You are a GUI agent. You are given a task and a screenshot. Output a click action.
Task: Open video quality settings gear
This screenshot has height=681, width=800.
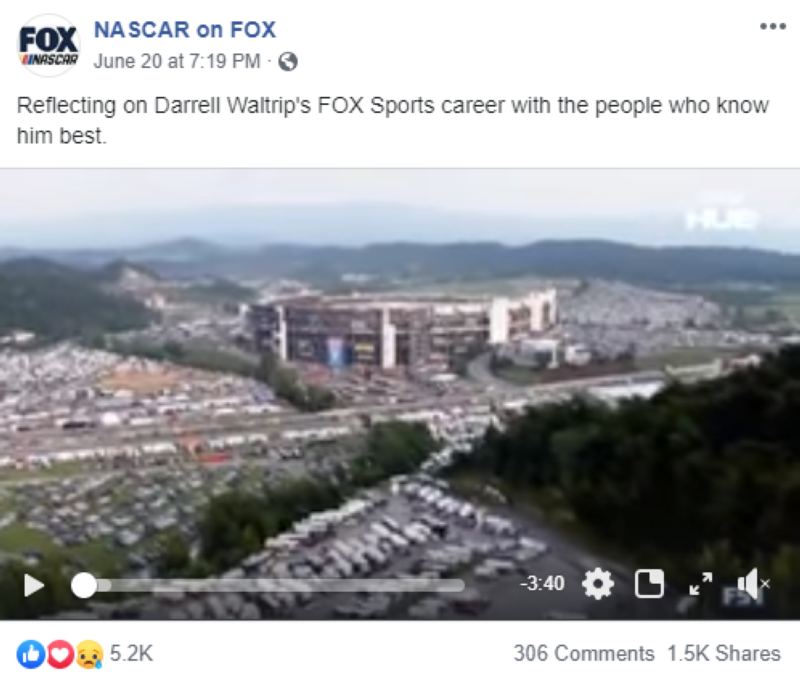pyautogui.click(x=597, y=584)
